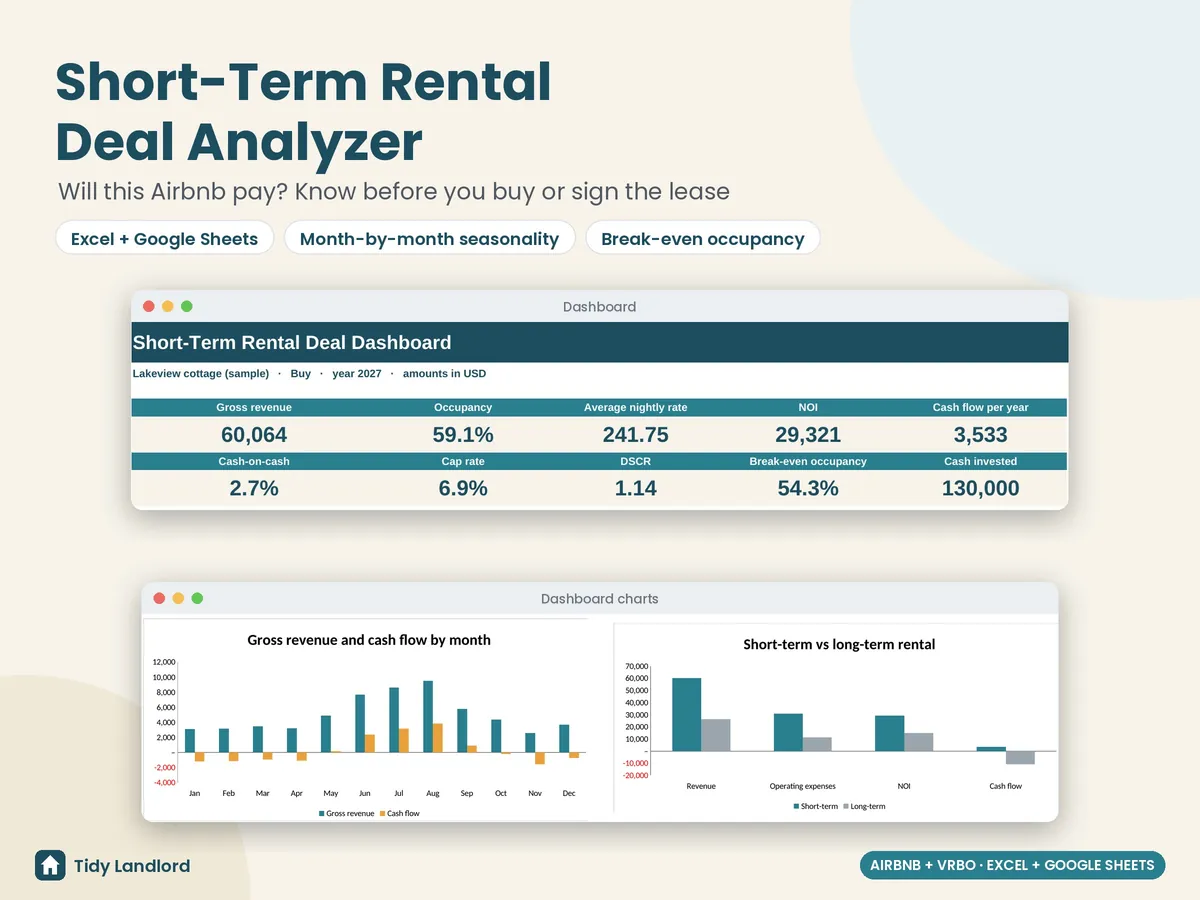
Task: Click the Average nightly rate value 241.75
Action: (636, 434)
